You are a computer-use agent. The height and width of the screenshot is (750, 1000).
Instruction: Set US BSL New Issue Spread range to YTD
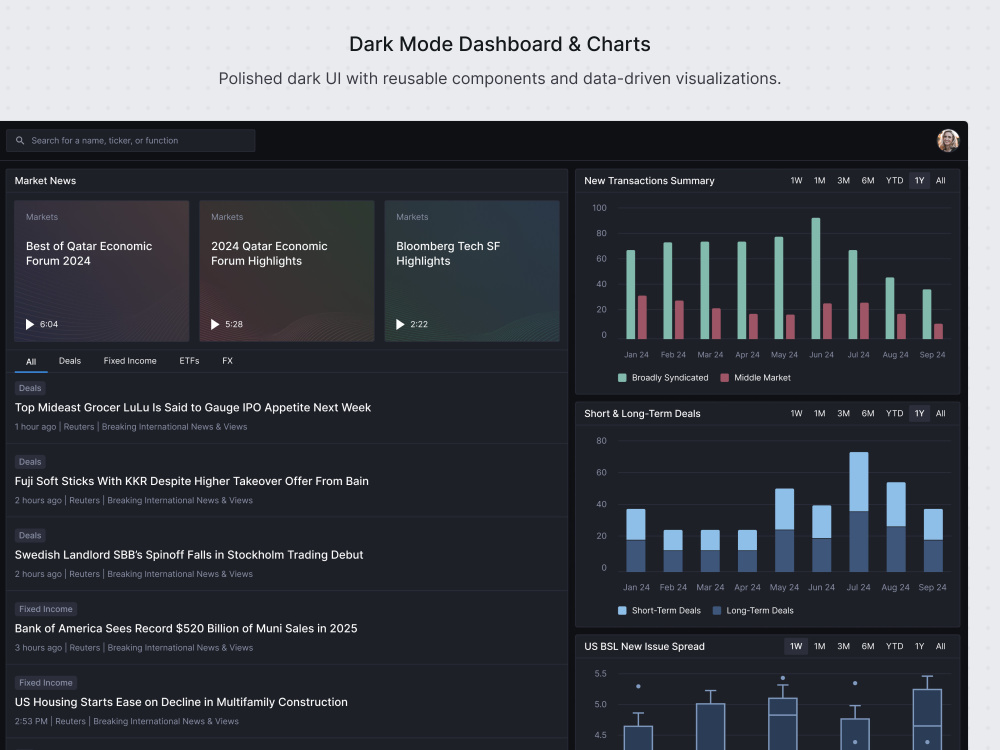tap(894, 646)
